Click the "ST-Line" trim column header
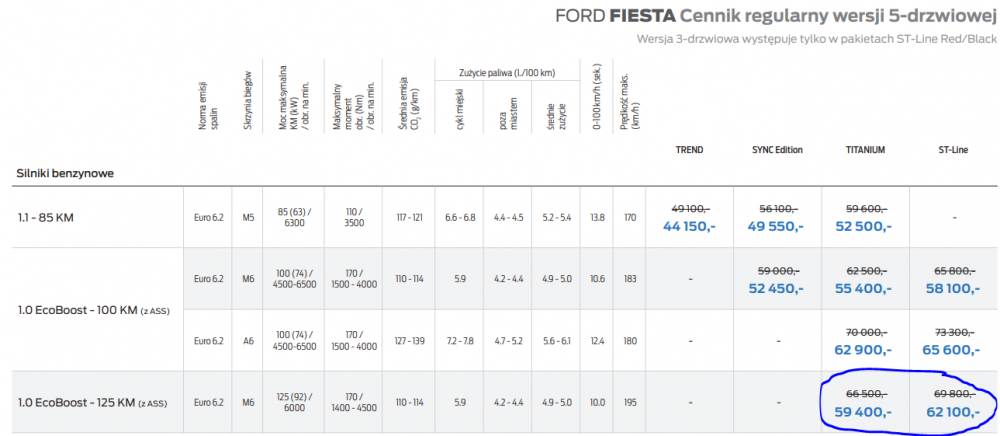Viewport: 1000px width, 436px height. (x=953, y=150)
